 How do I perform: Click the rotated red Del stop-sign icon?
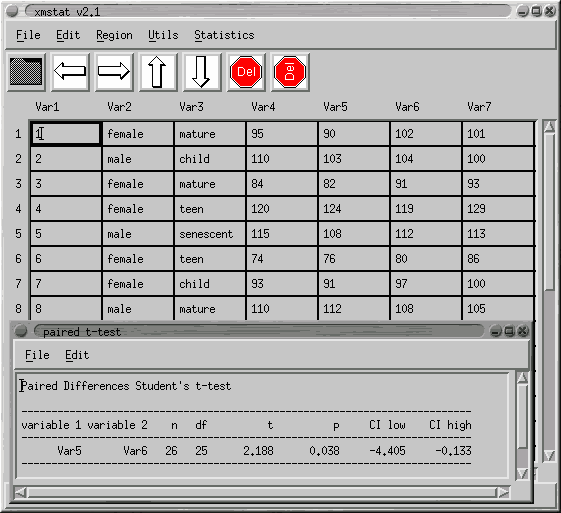[x=290, y=72]
